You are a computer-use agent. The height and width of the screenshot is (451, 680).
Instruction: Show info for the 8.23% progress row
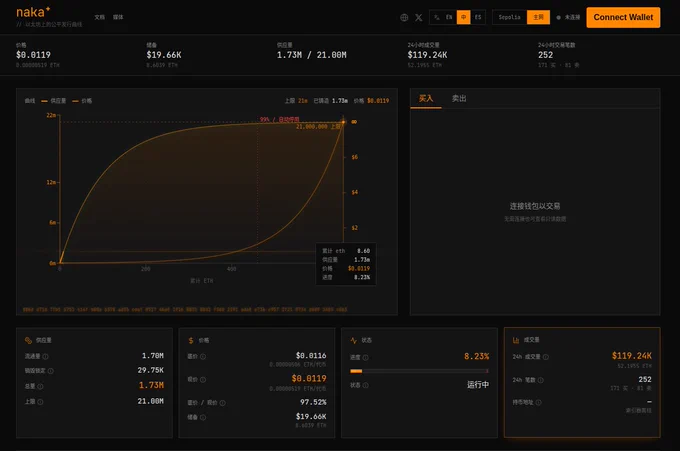point(366,358)
